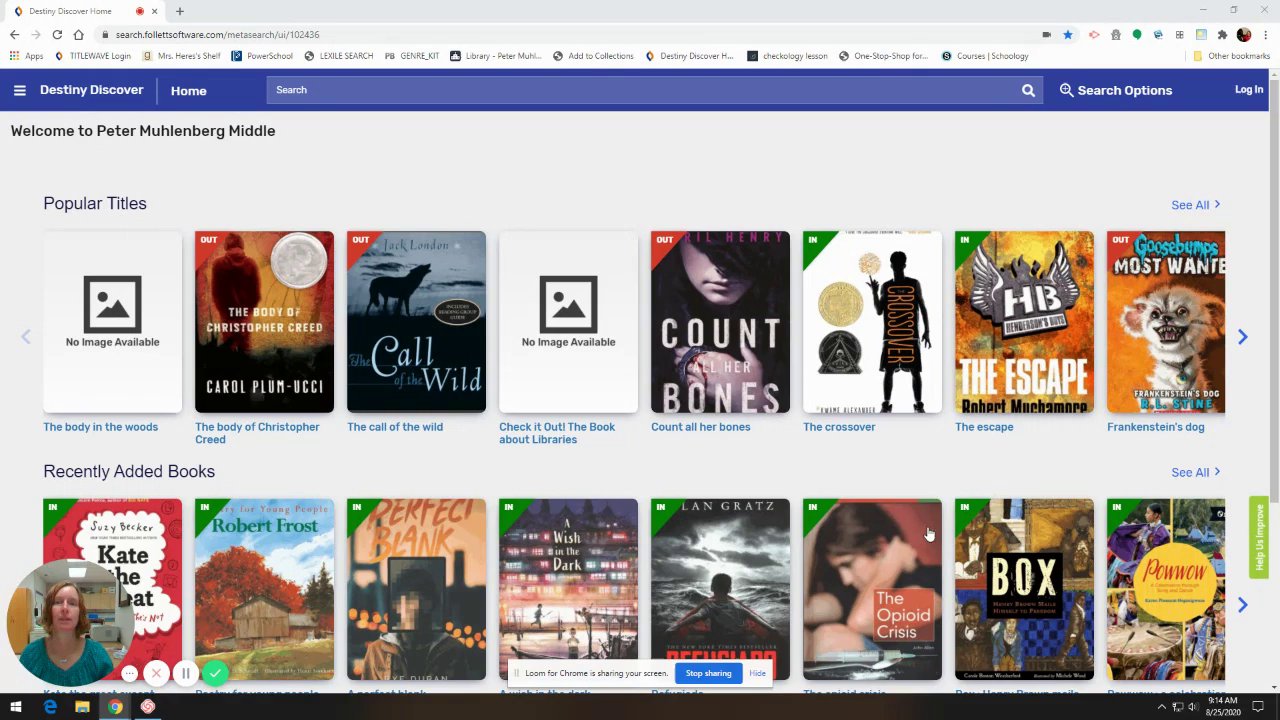Hide the Loom screen sharing notice
The image size is (1280, 720).
pos(757,673)
